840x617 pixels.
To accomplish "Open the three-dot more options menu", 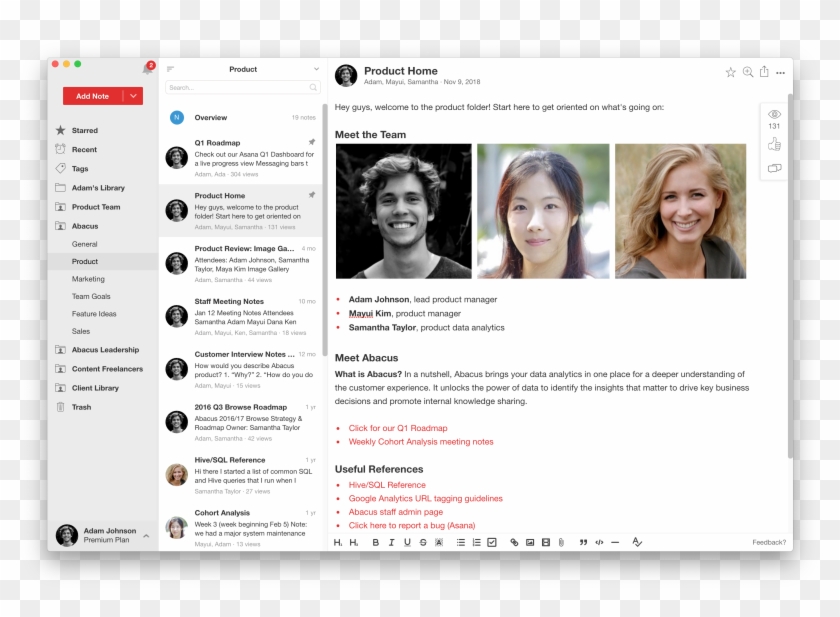I will click(781, 72).
